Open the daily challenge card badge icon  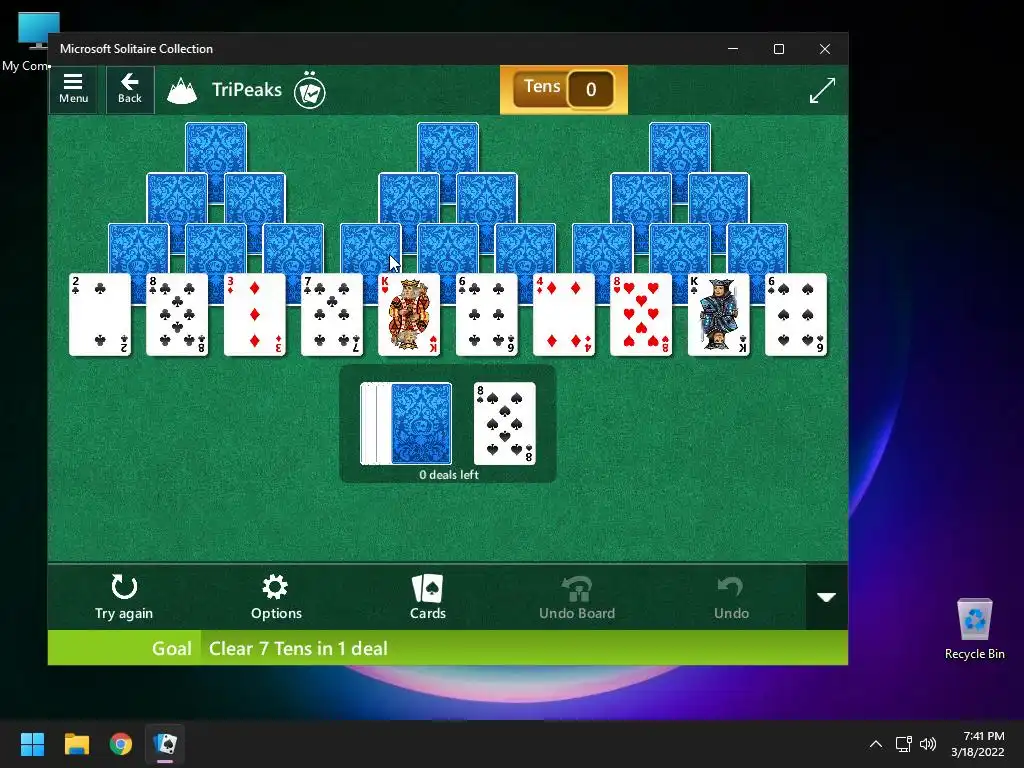point(310,91)
